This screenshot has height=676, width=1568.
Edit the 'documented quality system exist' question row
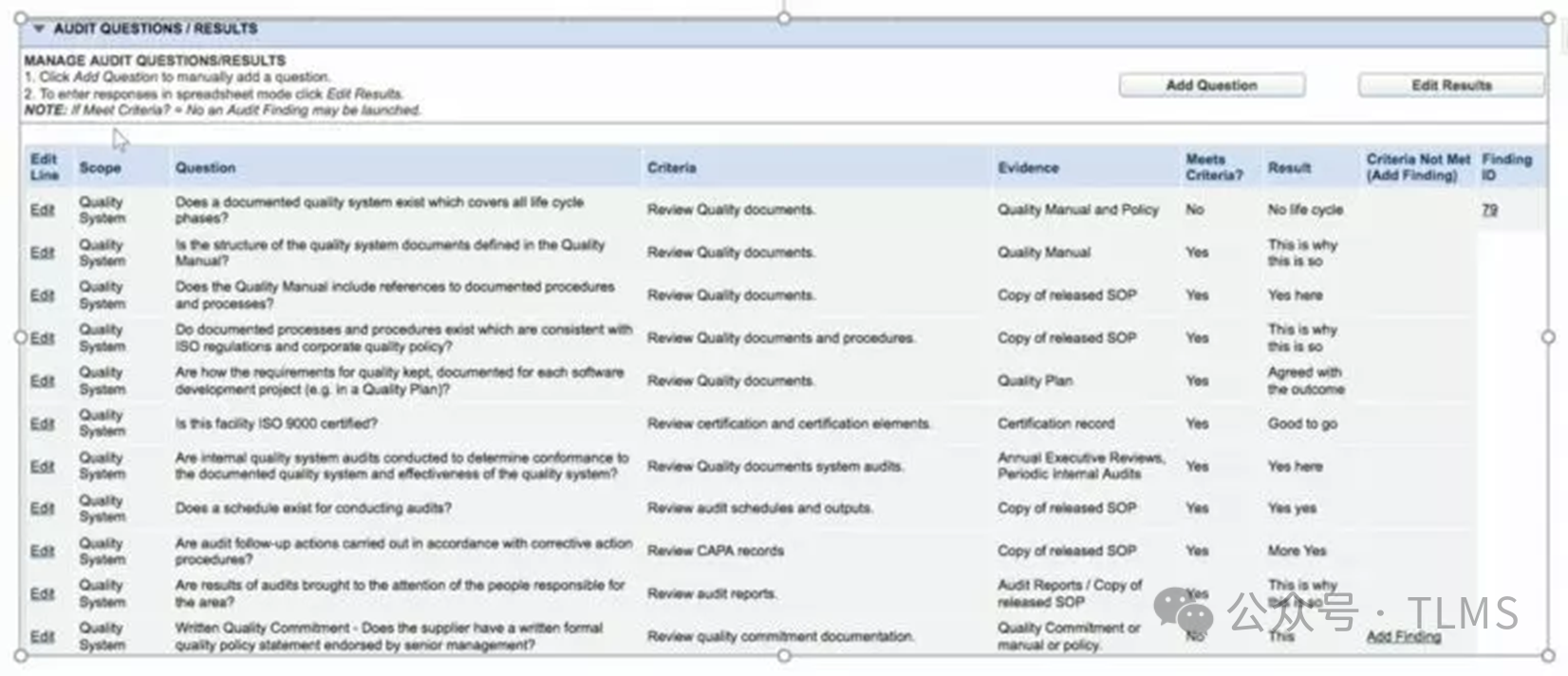click(42, 210)
